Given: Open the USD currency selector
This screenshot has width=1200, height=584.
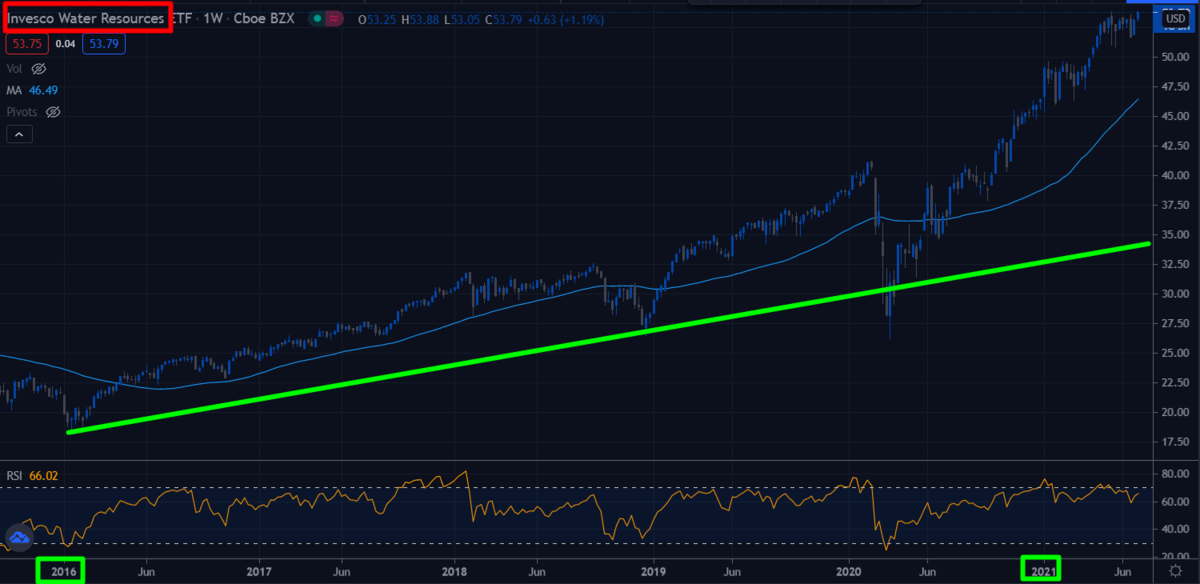Looking at the screenshot, I should (1175, 17).
